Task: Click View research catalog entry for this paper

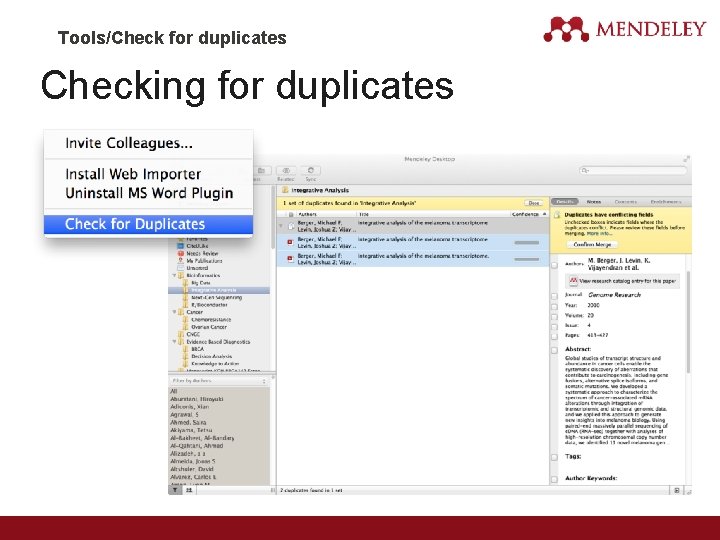Action: tap(622, 281)
